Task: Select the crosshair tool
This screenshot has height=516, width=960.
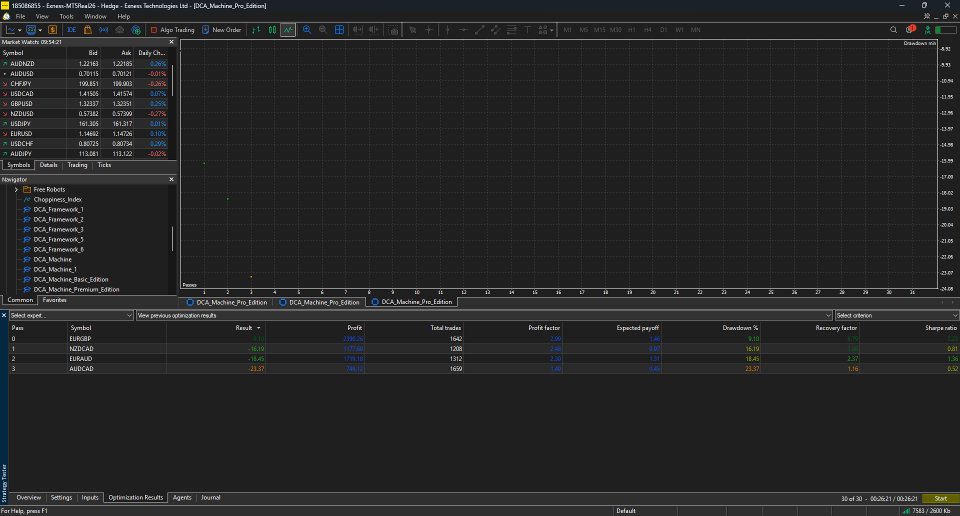Action: (x=429, y=29)
